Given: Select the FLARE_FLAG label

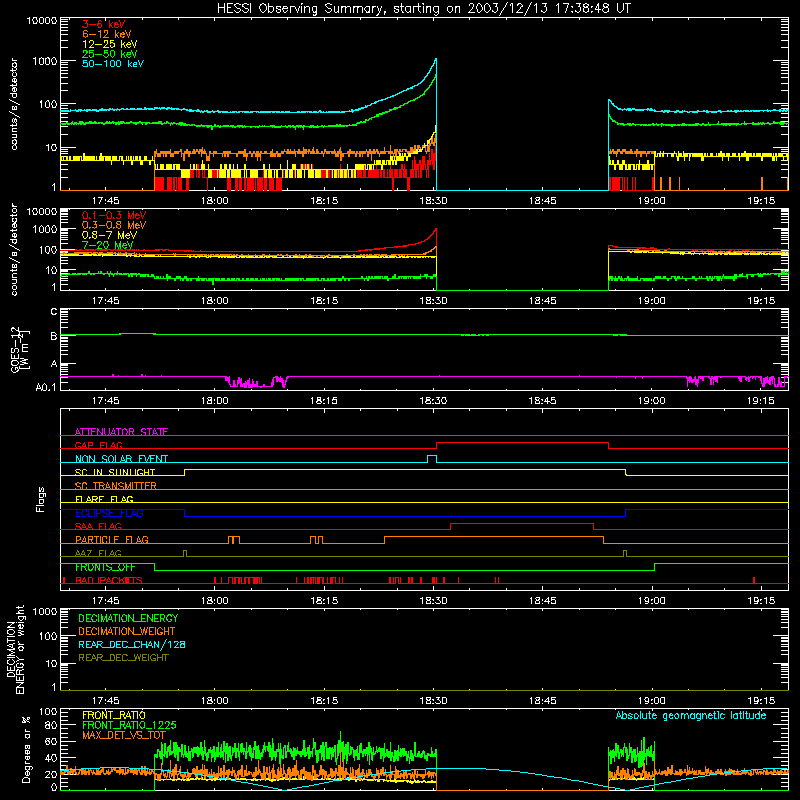Looking at the screenshot, I should (x=104, y=499).
